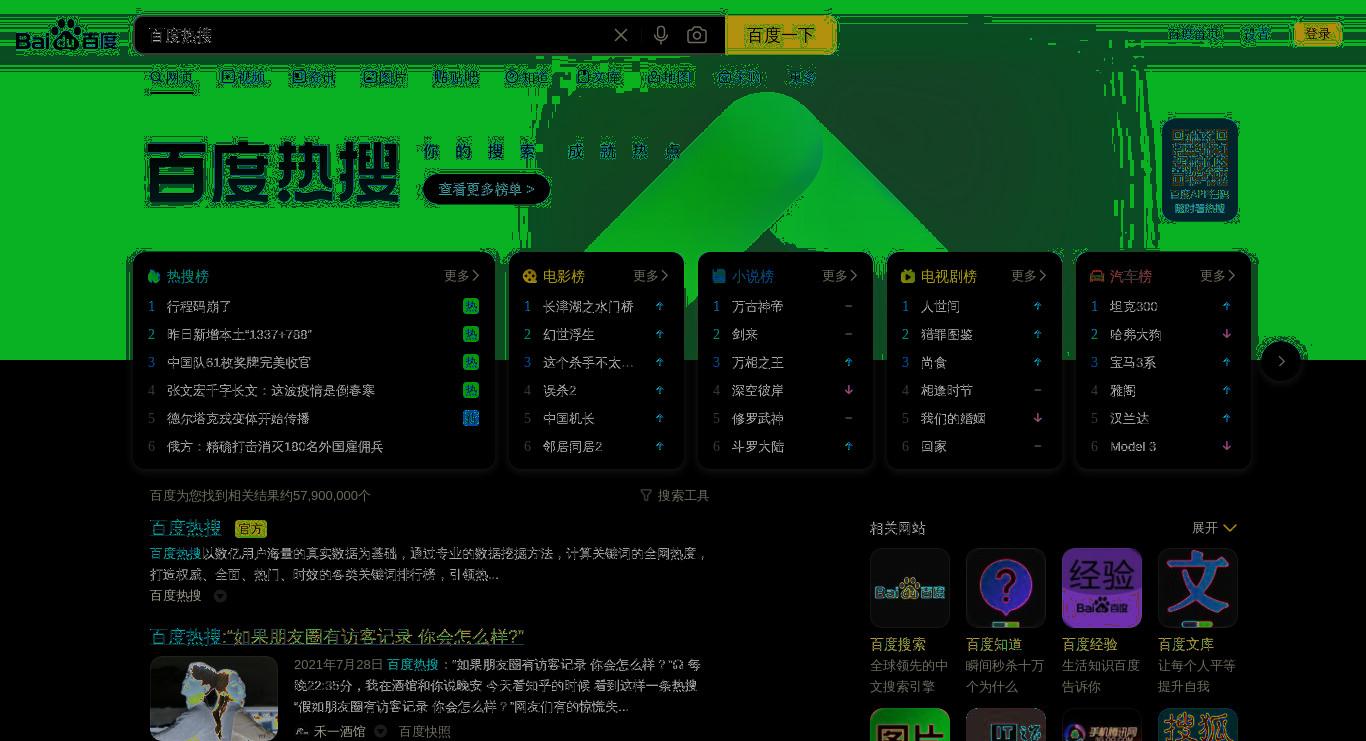This screenshot has width=1366, height=741.
Task: Go to next ranking cards with the right arrow
Action: (x=1281, y=361)
